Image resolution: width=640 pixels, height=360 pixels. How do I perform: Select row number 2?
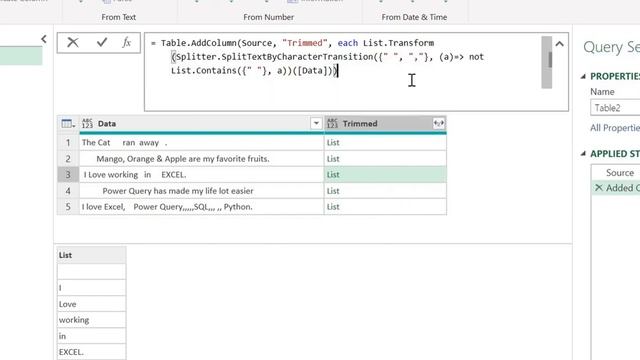click(68, 158)
